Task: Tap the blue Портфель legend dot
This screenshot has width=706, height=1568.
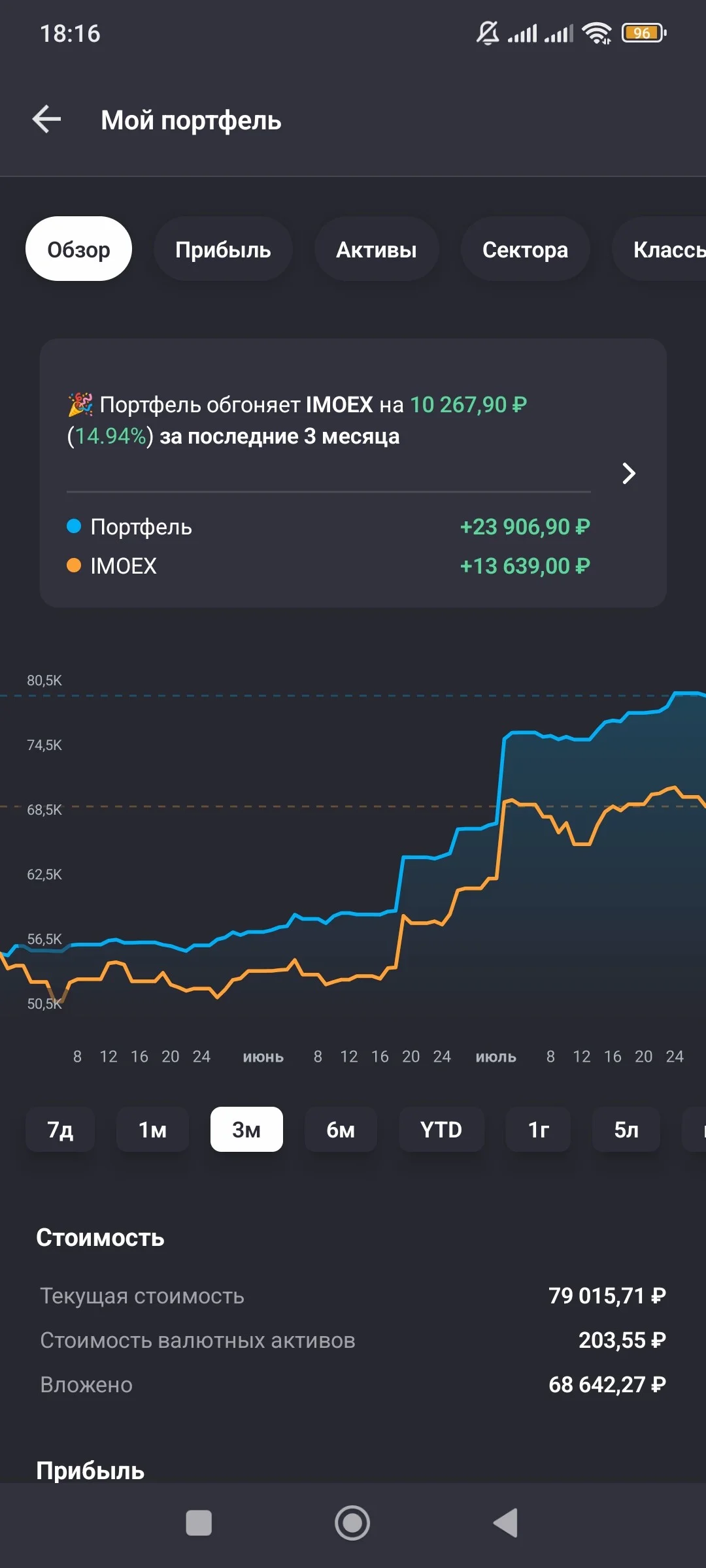Action: pos(74,526)
